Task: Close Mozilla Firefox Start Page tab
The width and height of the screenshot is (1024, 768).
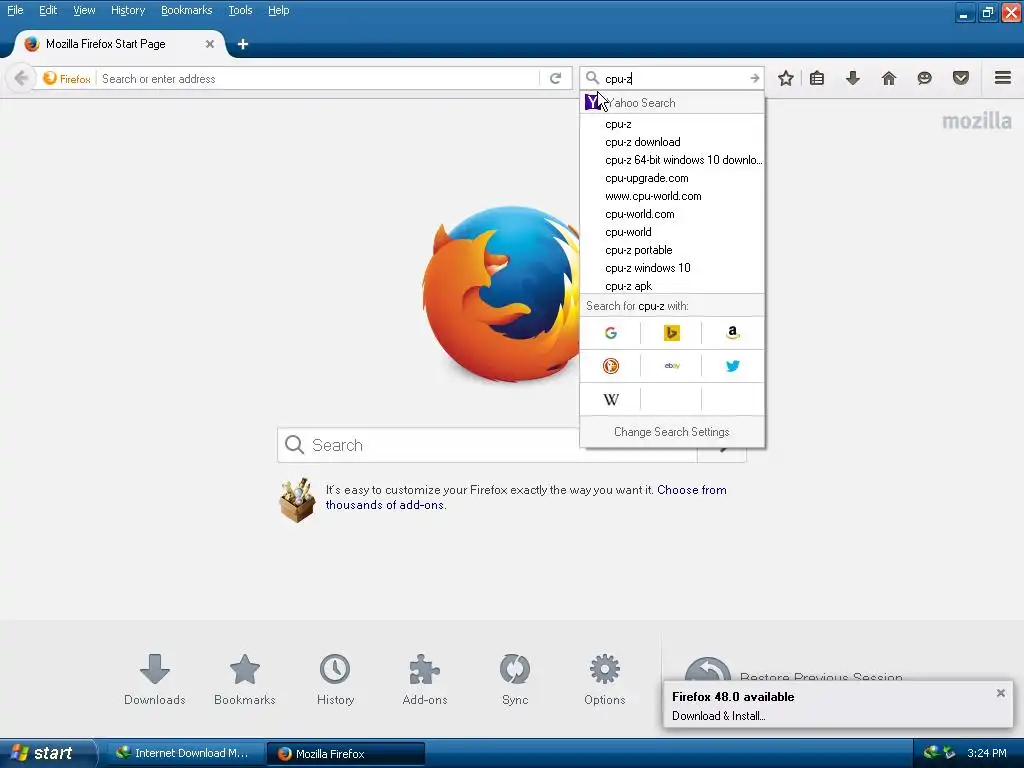Action: click(x=210, y=44)
